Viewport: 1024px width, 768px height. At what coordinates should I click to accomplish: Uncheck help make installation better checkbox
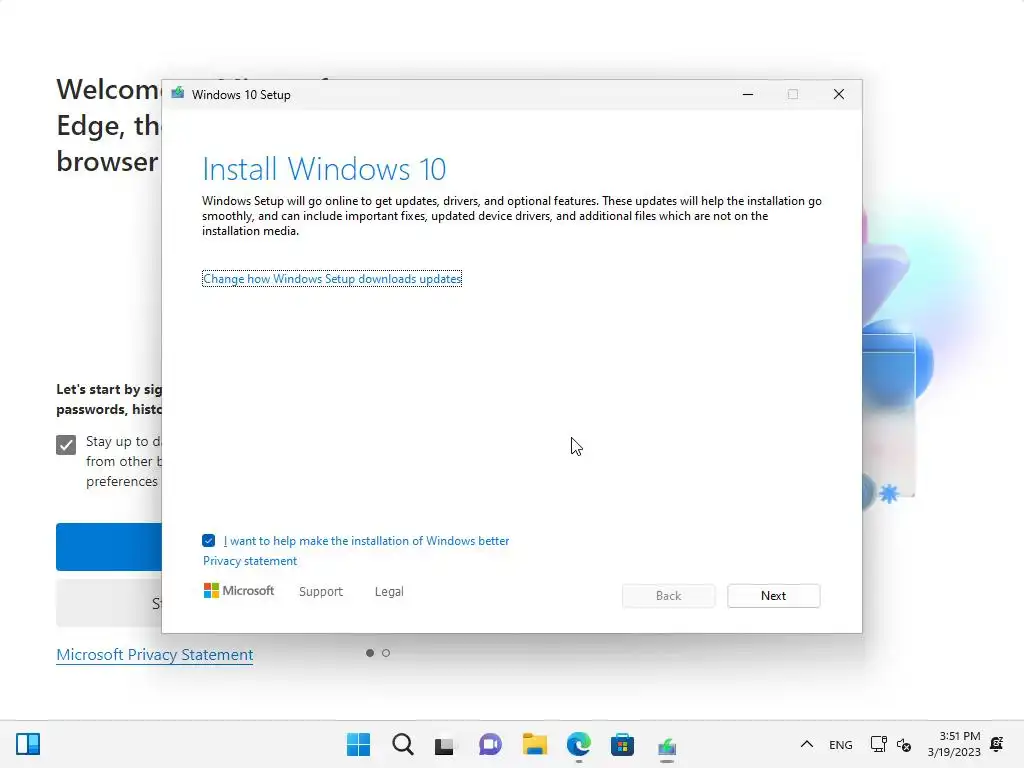208,540
